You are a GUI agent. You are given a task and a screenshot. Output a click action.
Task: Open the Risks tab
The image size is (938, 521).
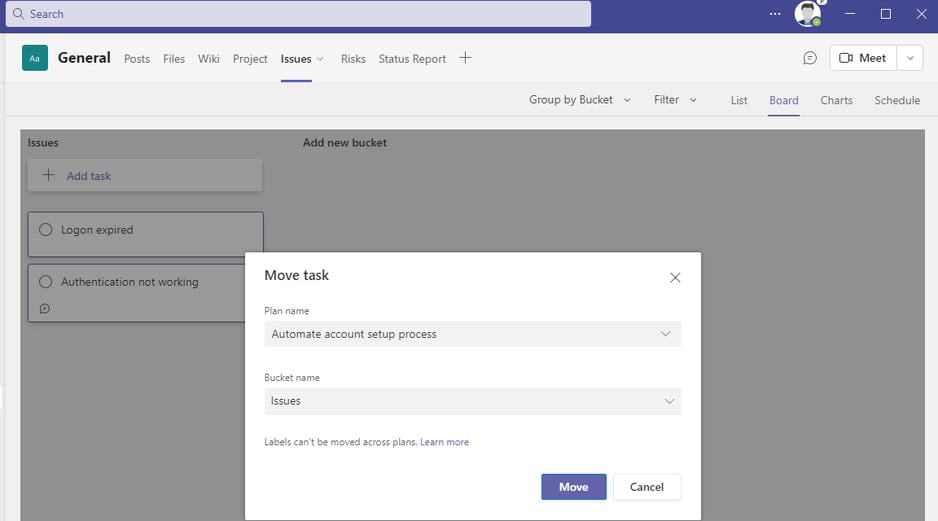(353, 59)
